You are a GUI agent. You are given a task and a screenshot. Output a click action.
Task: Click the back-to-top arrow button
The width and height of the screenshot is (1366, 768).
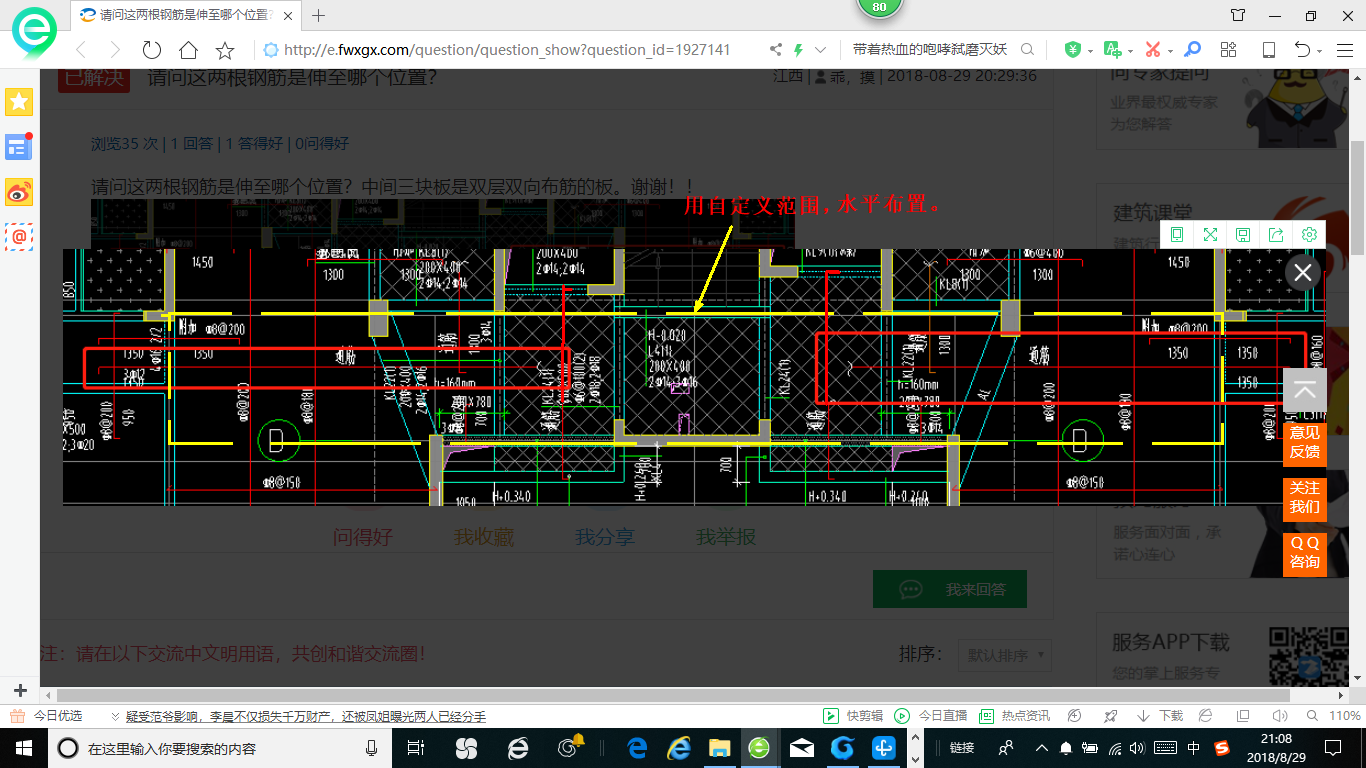pos(1305,390)
